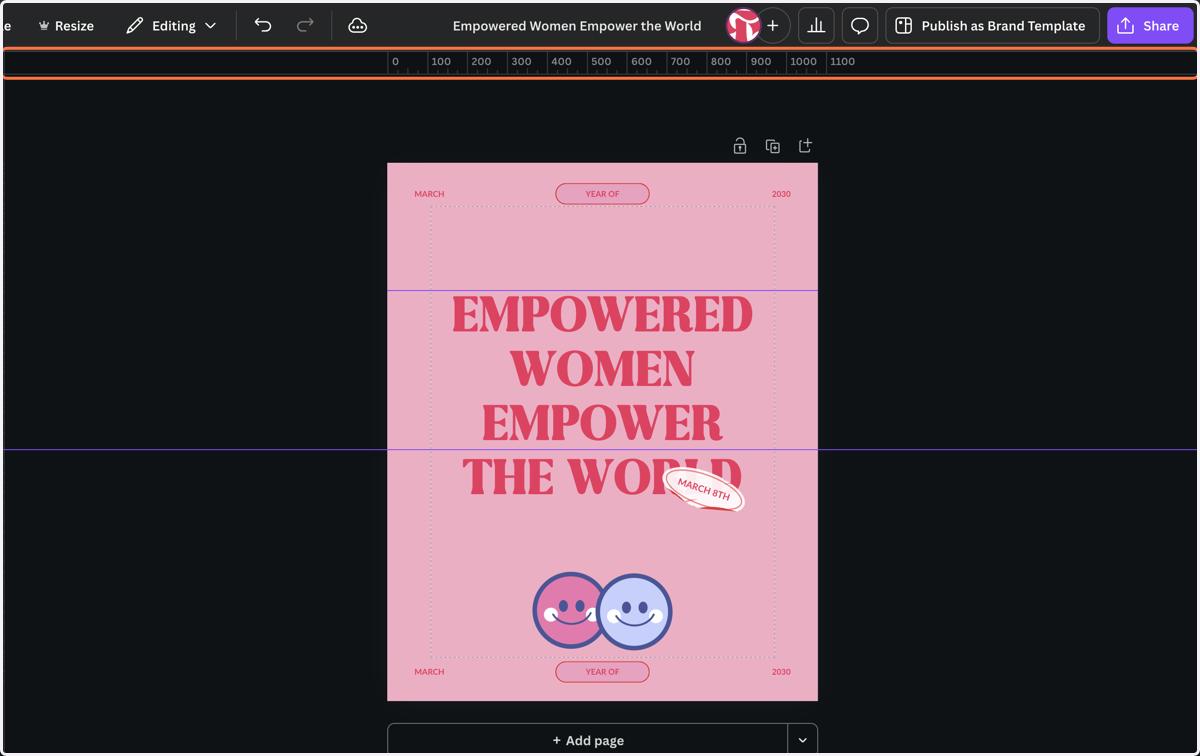The height and width of the screenshot is (756, 1200).
Task: Duplicate the page with the copy icon
Action: (773, 146)
